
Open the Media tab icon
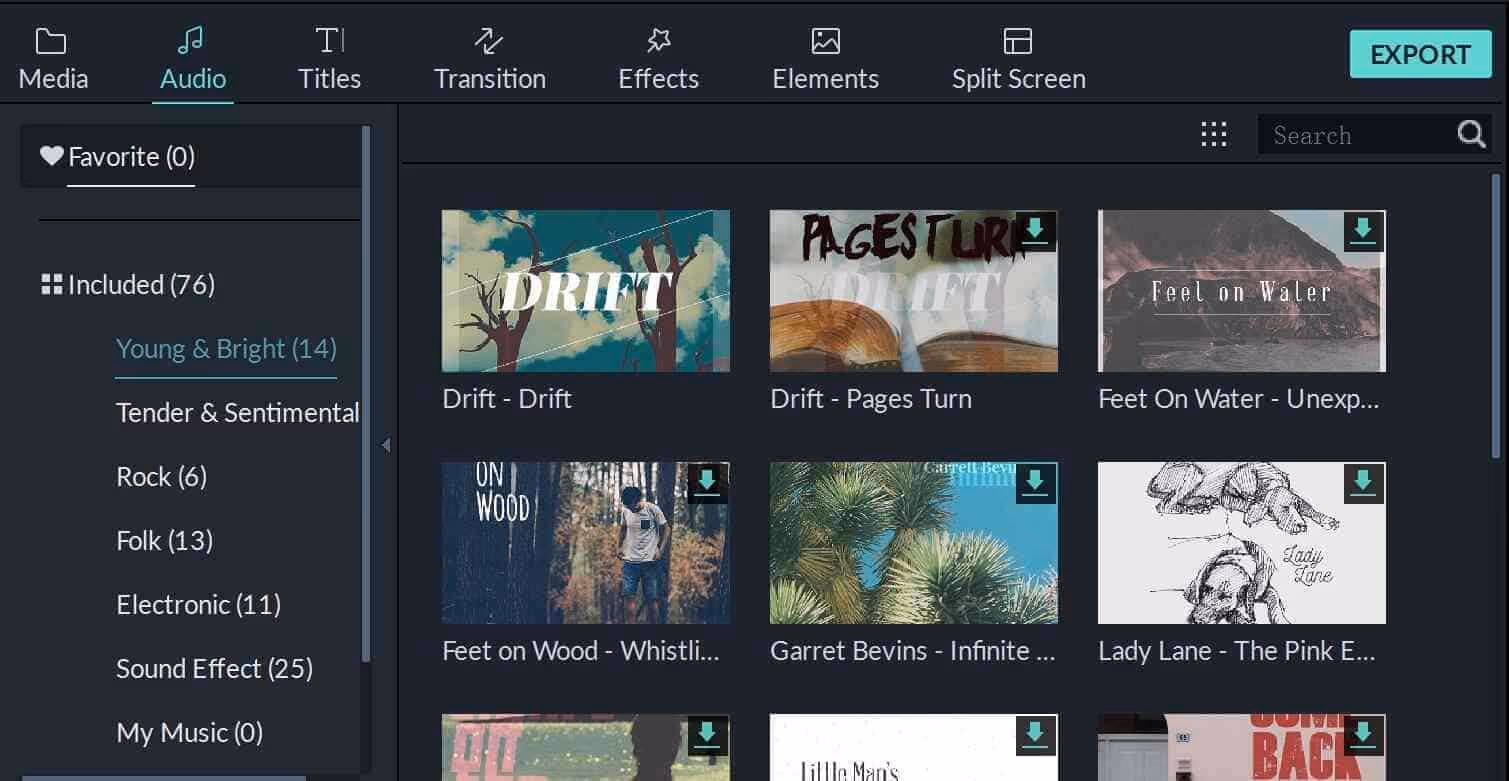pyautogui.click(x=50, y=42)
